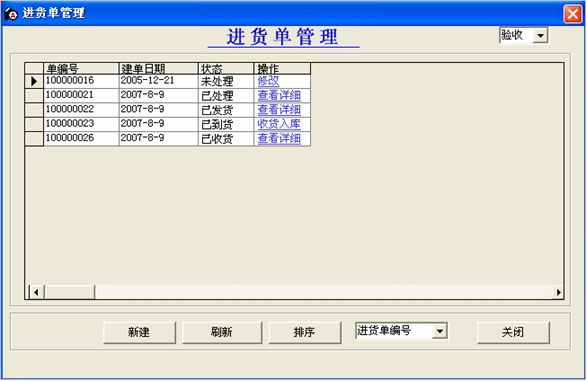Open 查看详细 link for order 100000026
587x381 pixels.
point(279,138)
